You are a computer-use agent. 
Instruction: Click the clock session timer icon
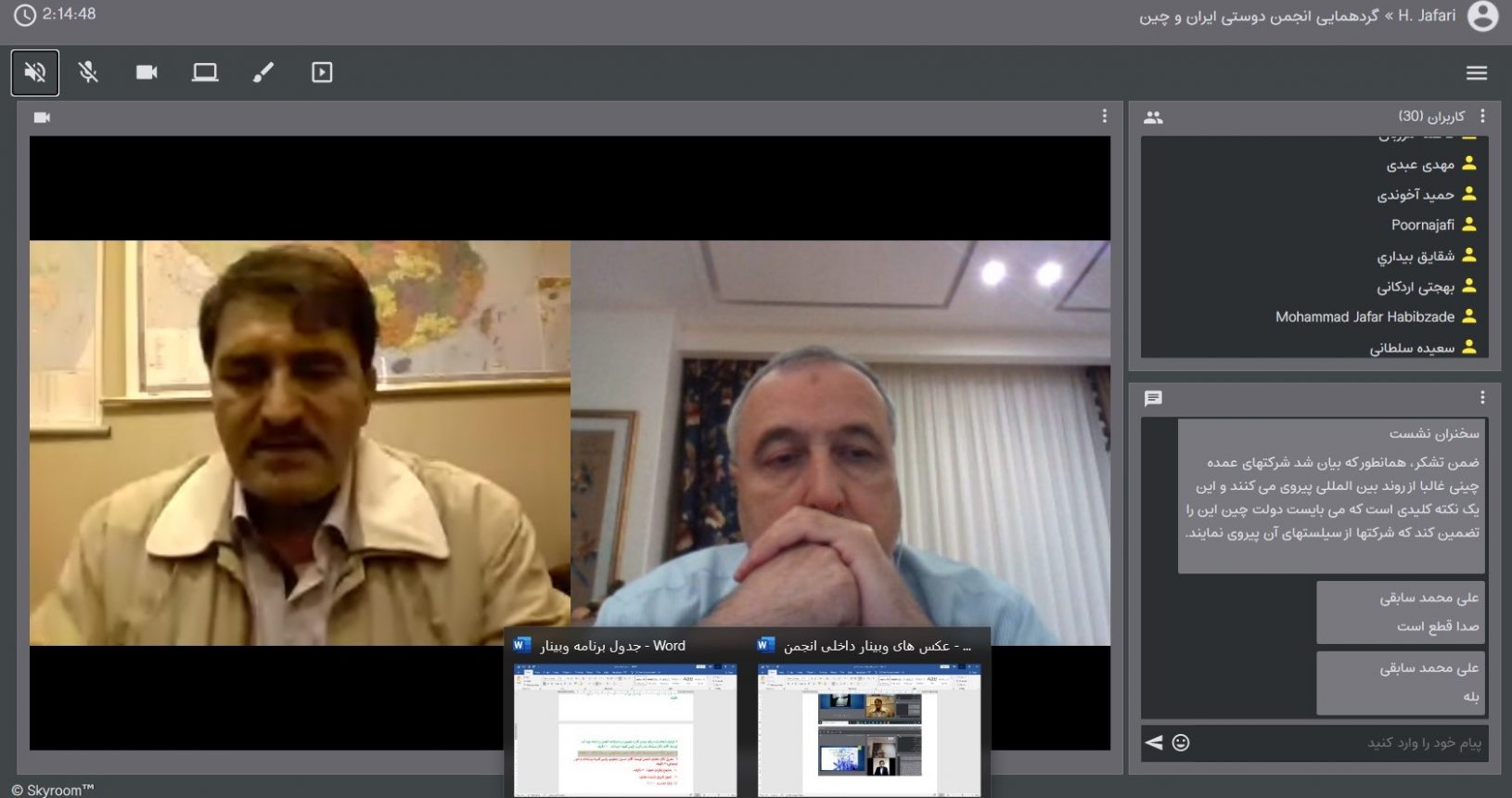[24, 15]
